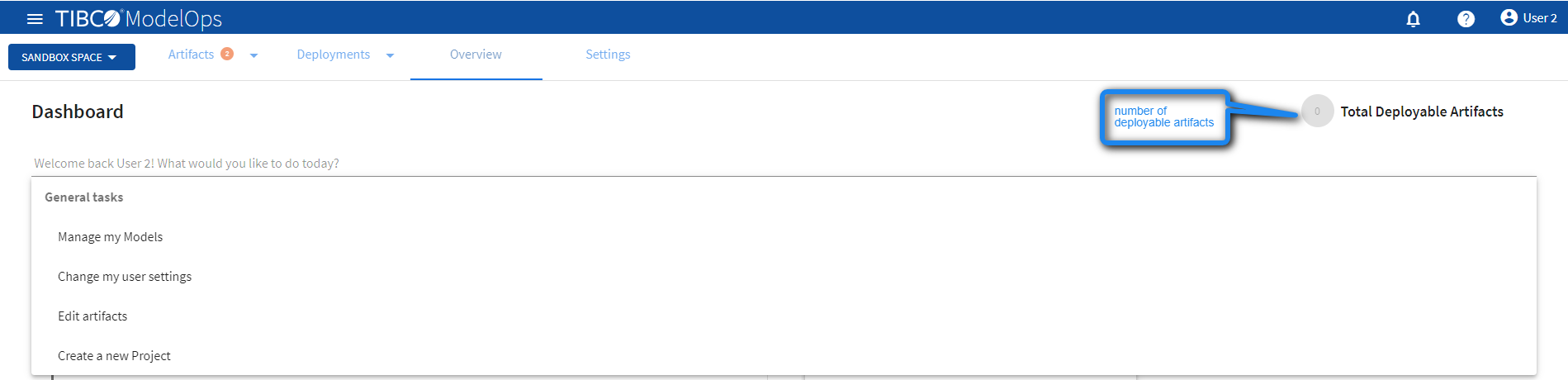Open the Deployments tab

(x=334, y=55)
